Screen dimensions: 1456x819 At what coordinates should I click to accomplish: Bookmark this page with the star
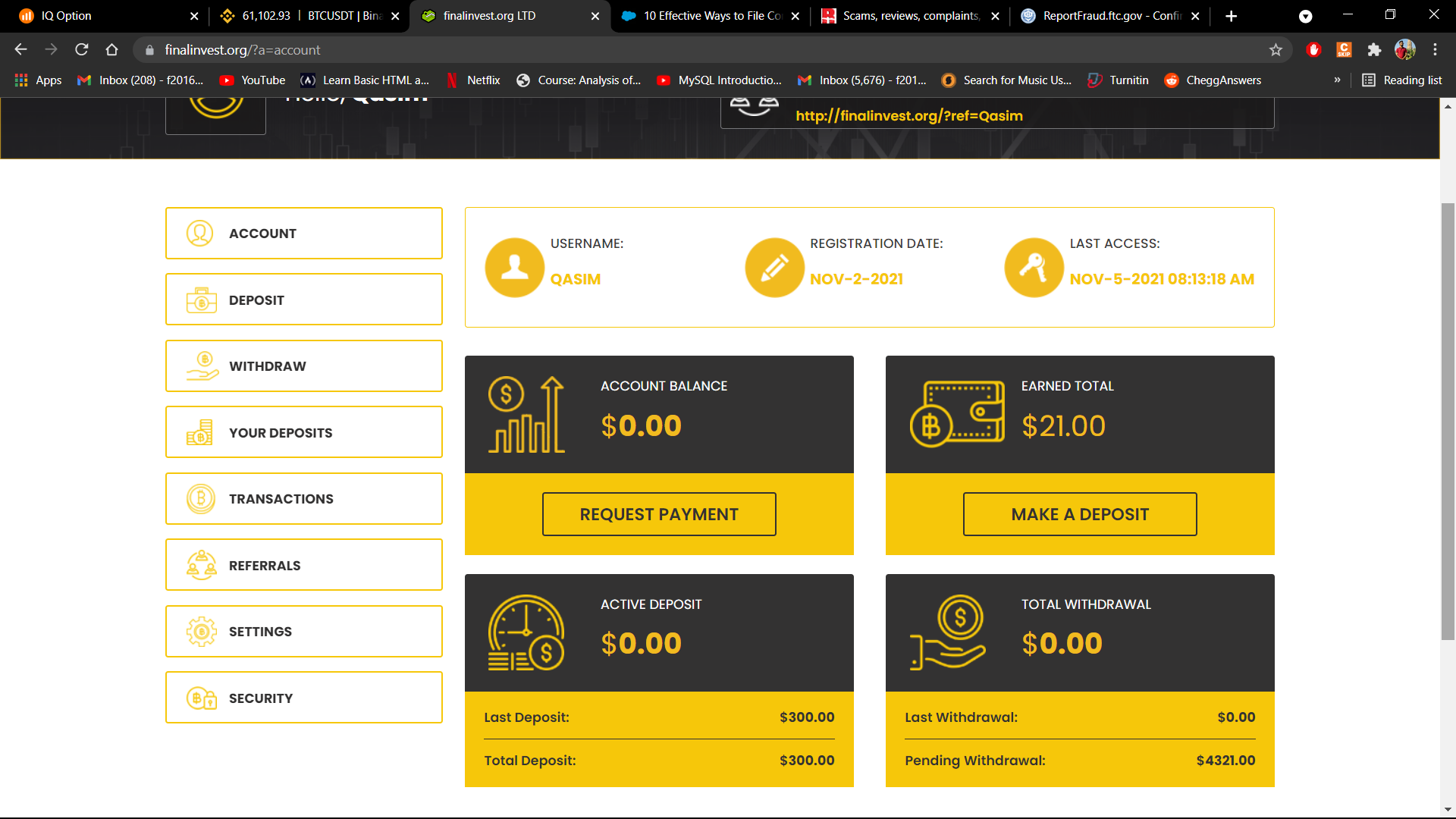pos(1276,49)
